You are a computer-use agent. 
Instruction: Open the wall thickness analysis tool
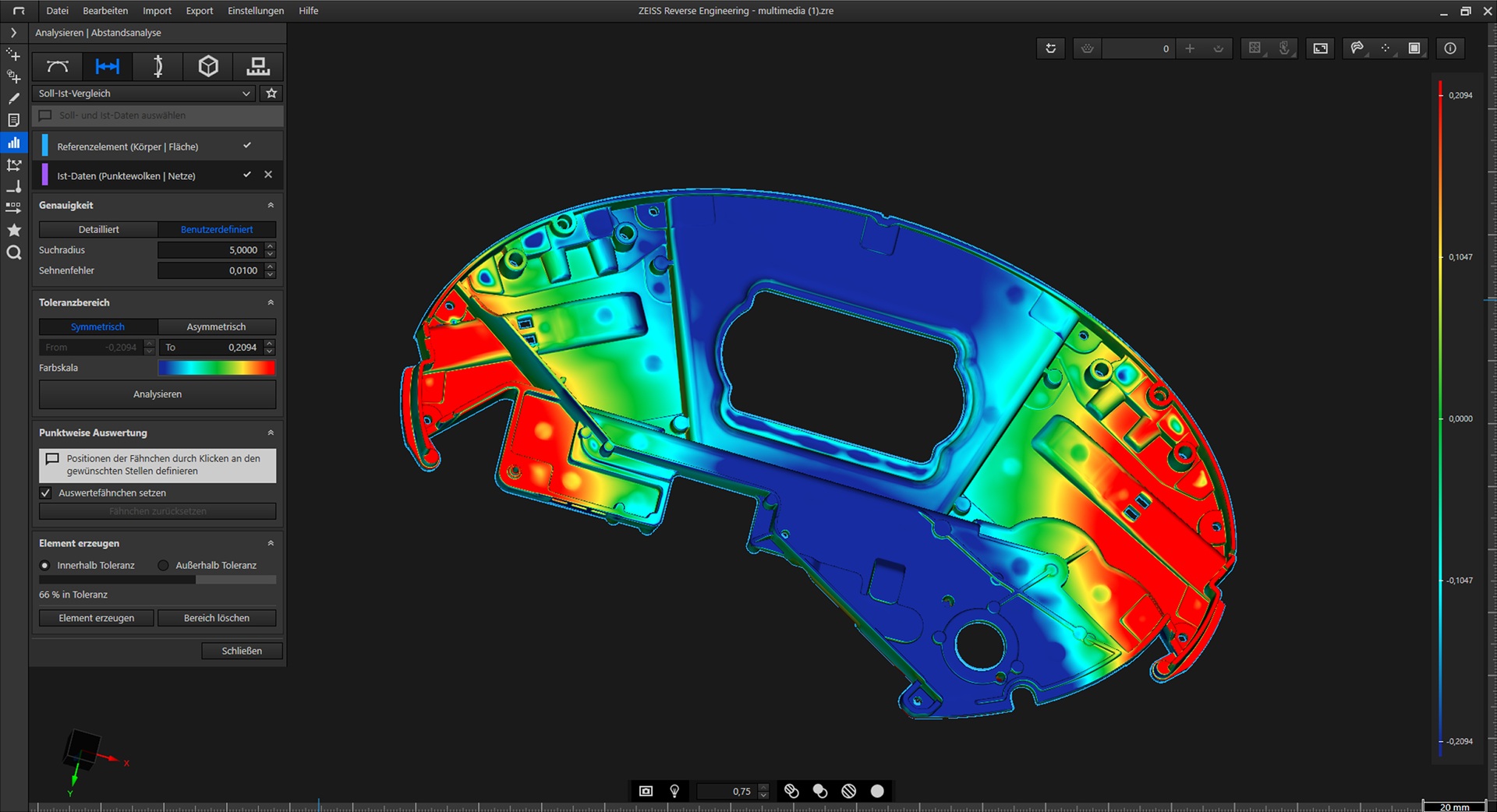[x=157, y=66]
